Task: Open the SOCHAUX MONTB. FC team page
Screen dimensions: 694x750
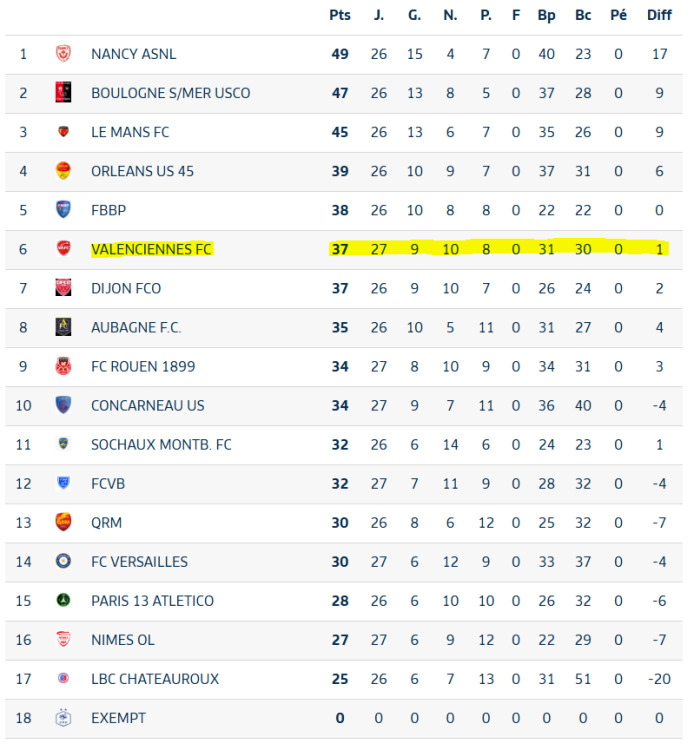Action: [x=161, y=444]
